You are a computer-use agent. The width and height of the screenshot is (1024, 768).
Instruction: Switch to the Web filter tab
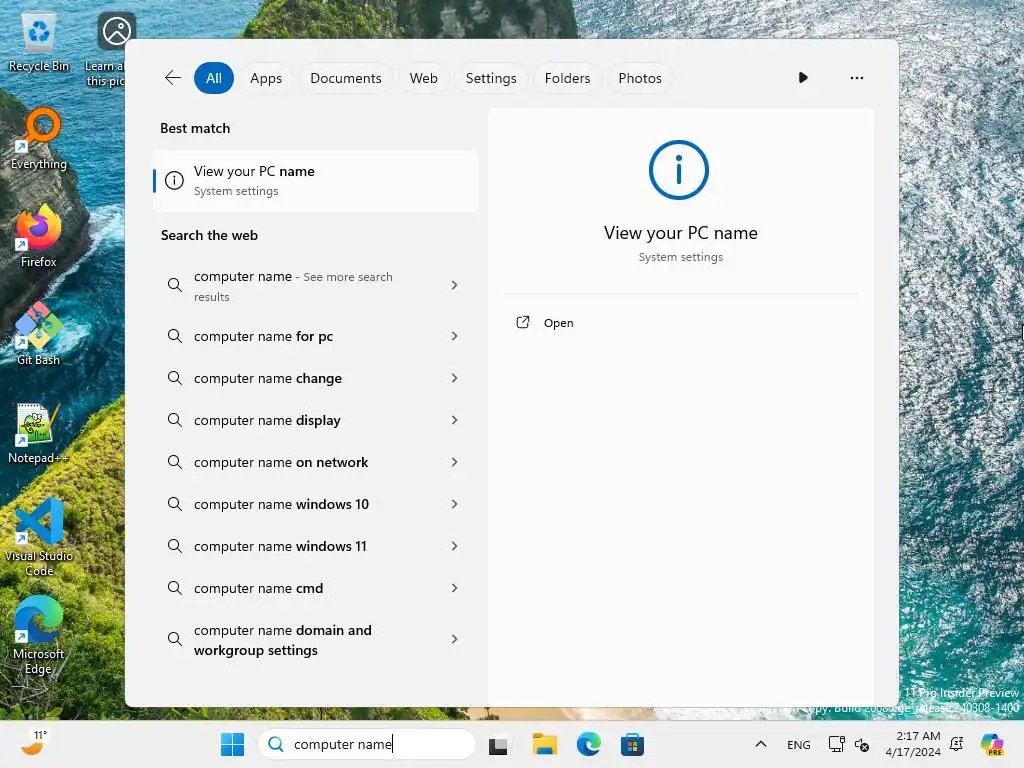coord(423,78)
